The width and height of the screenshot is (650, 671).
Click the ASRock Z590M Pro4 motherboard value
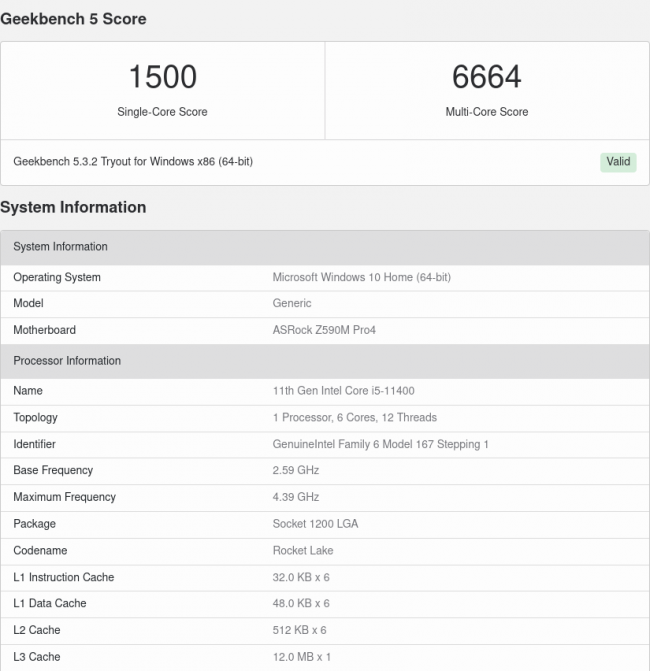(x=324, y=330)
